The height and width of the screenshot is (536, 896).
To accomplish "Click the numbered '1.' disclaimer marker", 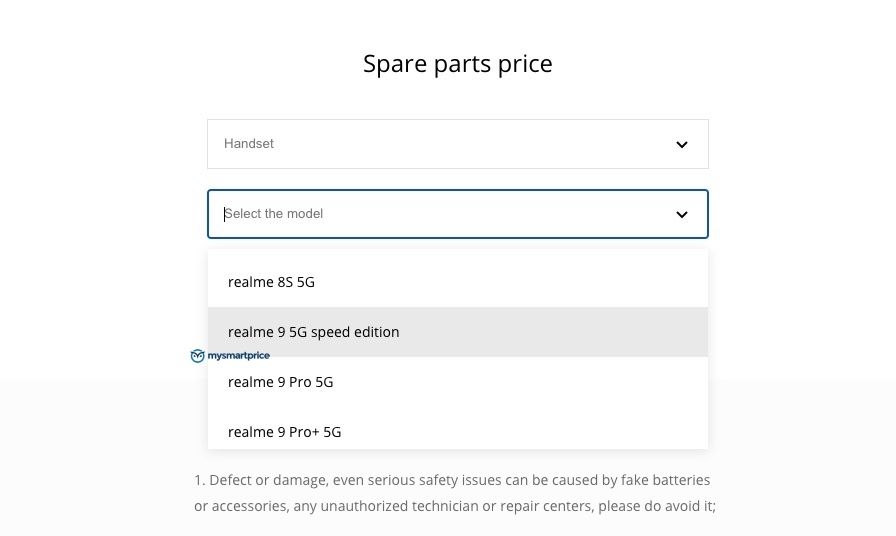I will (x=199, y=480).
